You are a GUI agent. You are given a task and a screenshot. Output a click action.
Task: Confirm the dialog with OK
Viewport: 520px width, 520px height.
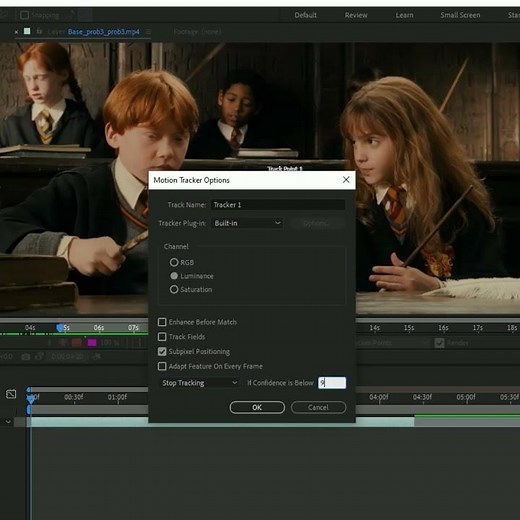coord(257,407)
